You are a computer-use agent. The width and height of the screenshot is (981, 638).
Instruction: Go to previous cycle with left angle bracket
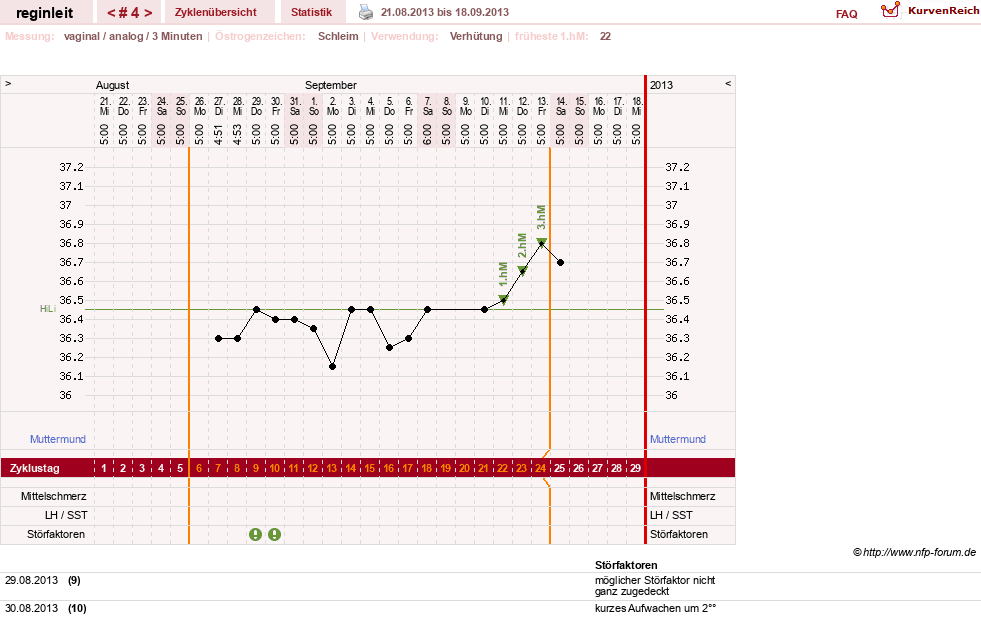tap(111, 13)
